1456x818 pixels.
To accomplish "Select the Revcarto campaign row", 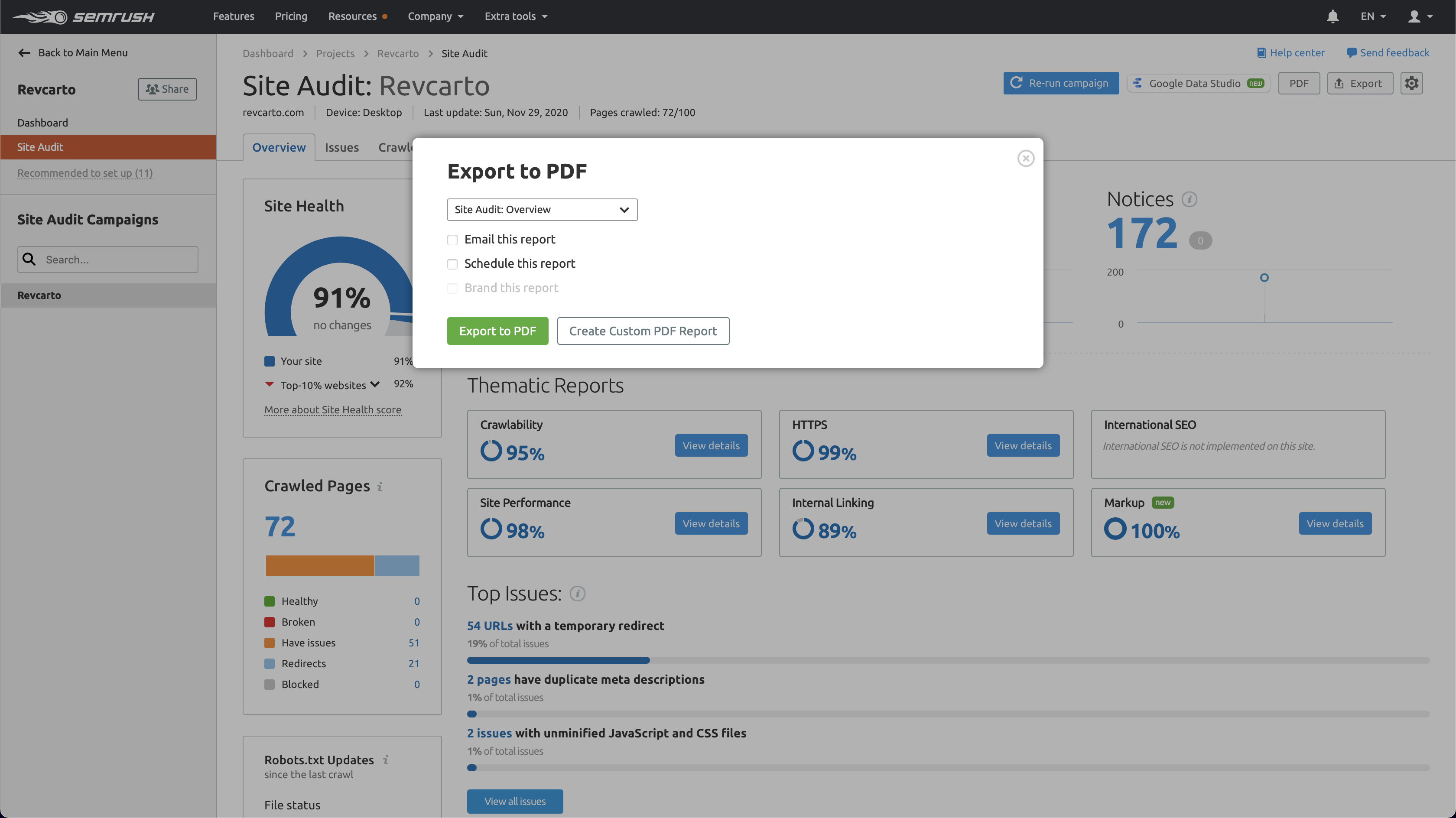I will [x=108, y=295].
